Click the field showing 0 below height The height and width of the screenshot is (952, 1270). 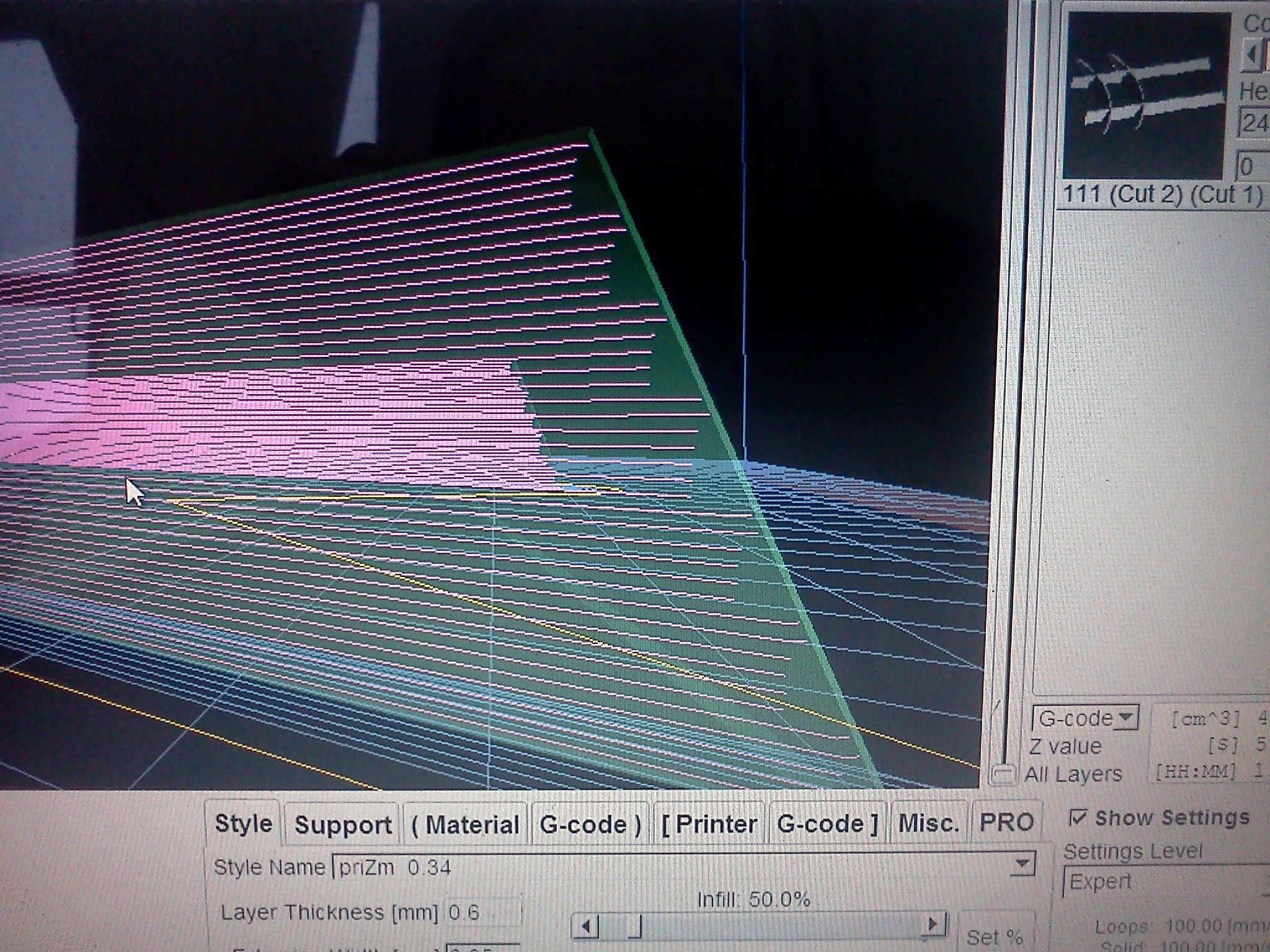click(1253, 166)
